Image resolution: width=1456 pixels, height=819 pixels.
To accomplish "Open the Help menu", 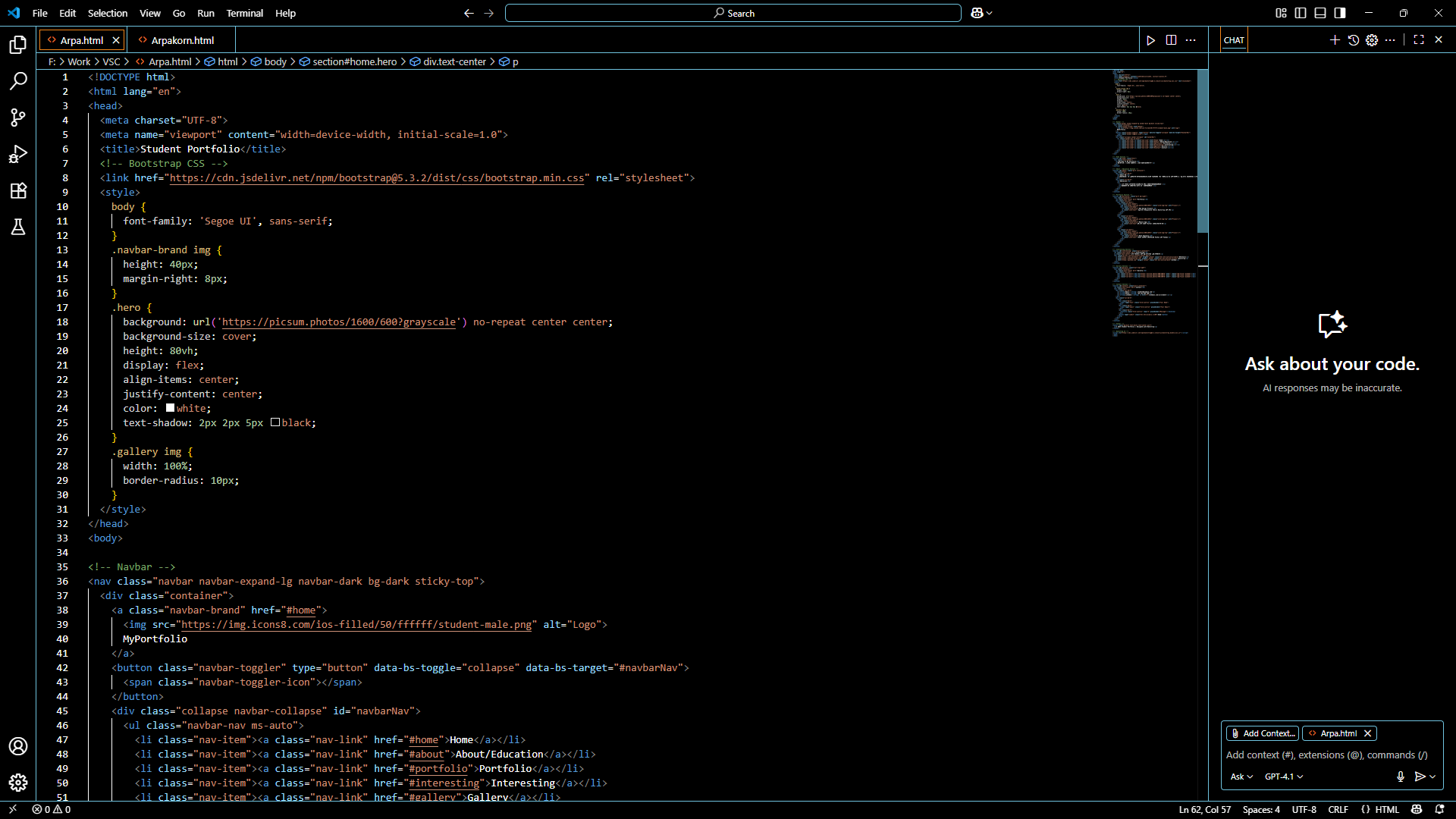I will pyautogui.click(x=285, y=13).
